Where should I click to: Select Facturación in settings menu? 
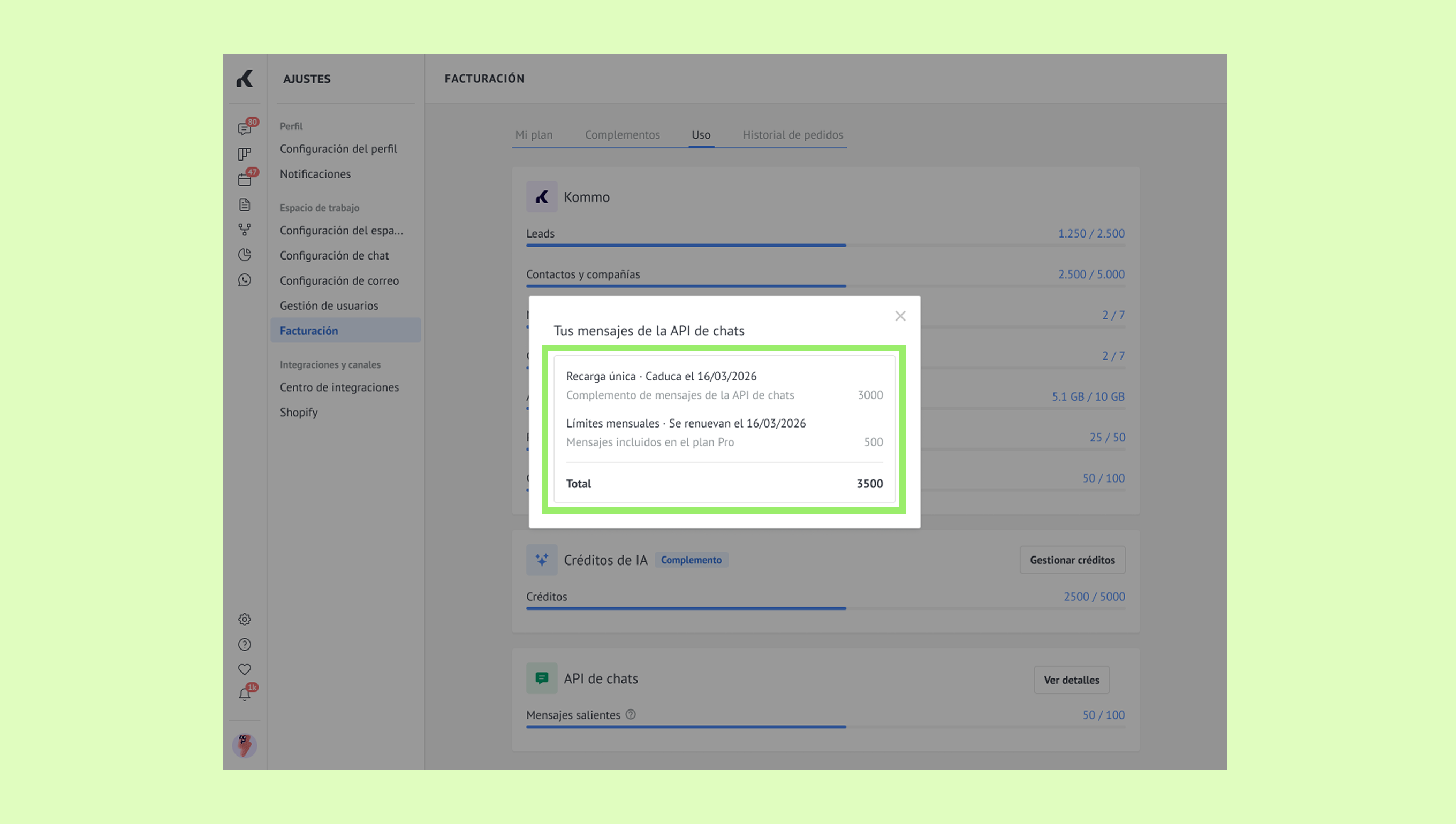point(346,331)
